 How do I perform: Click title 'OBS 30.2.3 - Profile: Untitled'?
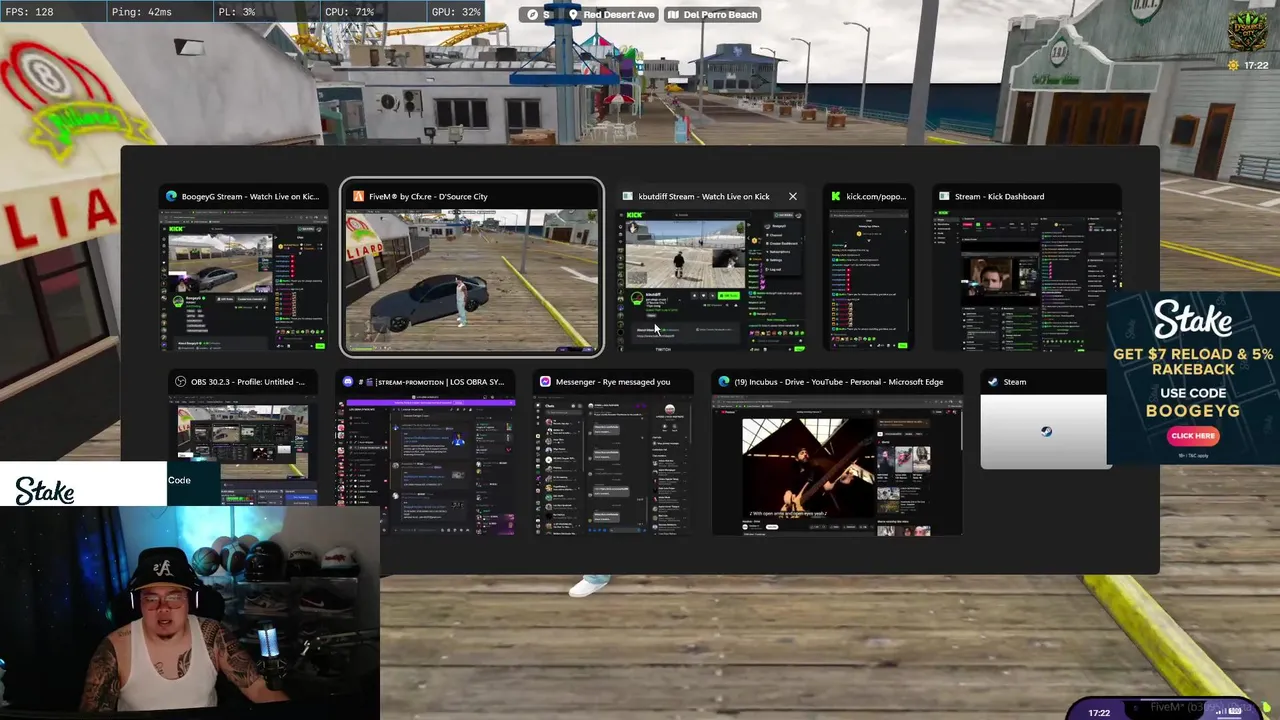click(x=248, y=382)
